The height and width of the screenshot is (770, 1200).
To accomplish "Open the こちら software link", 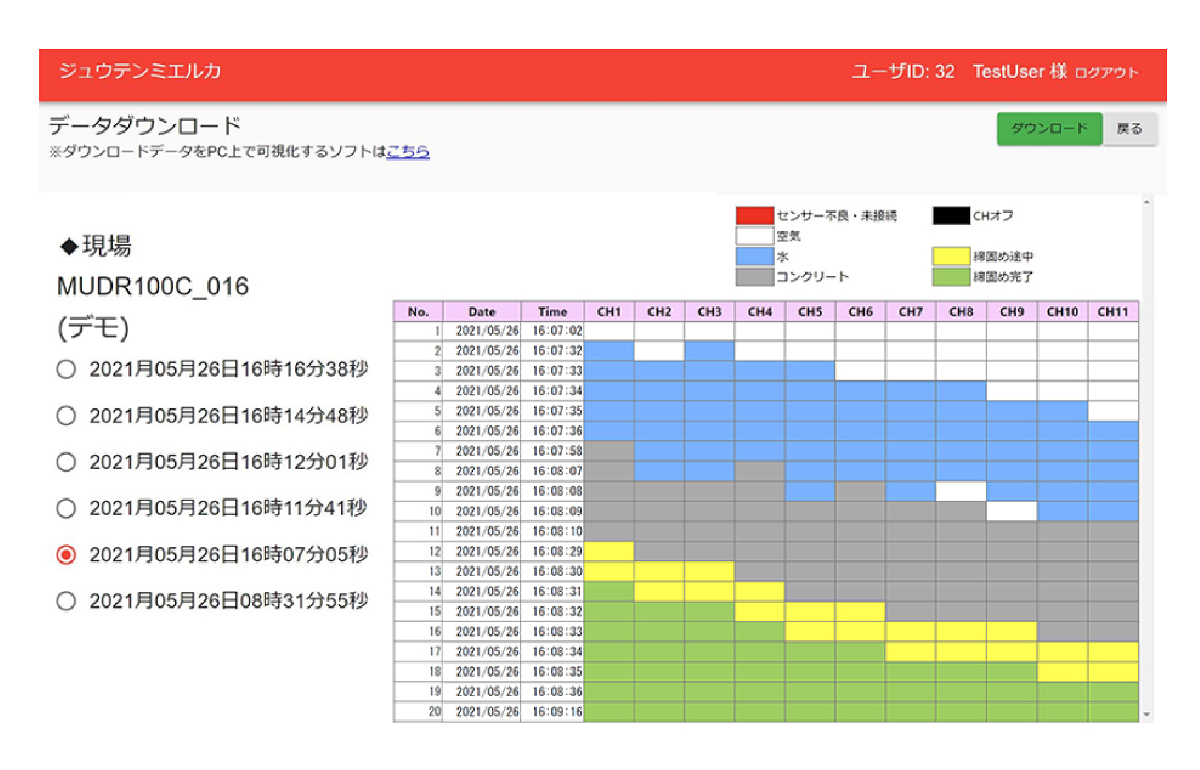I will tap(408, 152).
